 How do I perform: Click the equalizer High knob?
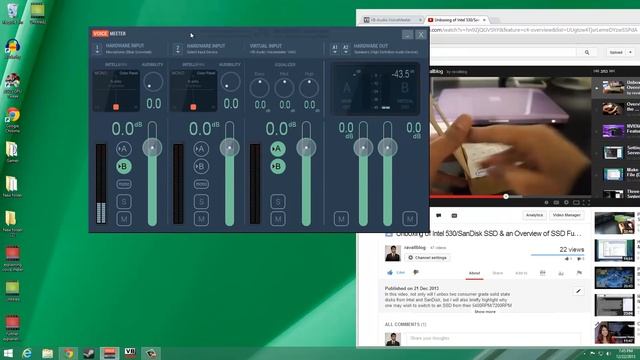pos(309,88)
